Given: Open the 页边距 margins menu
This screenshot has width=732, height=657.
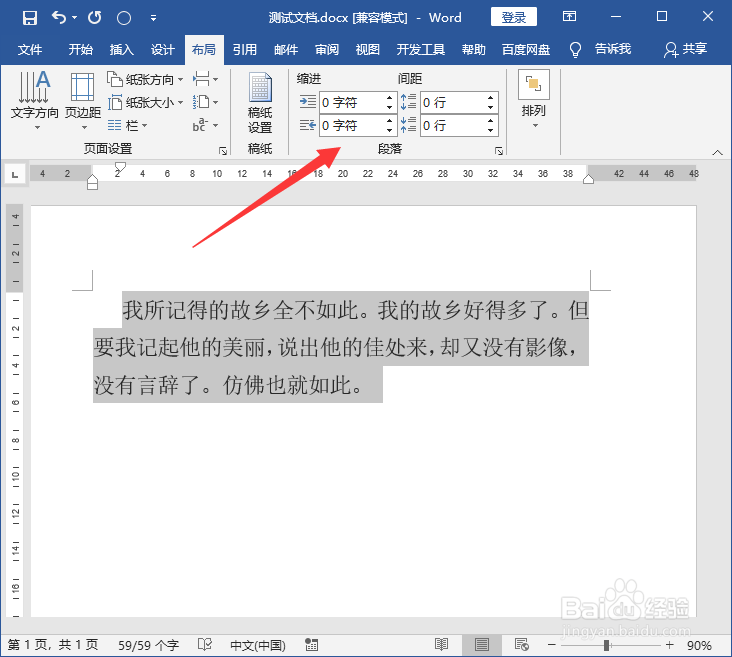Looking at the screenshot, I should tap(83, 100).
